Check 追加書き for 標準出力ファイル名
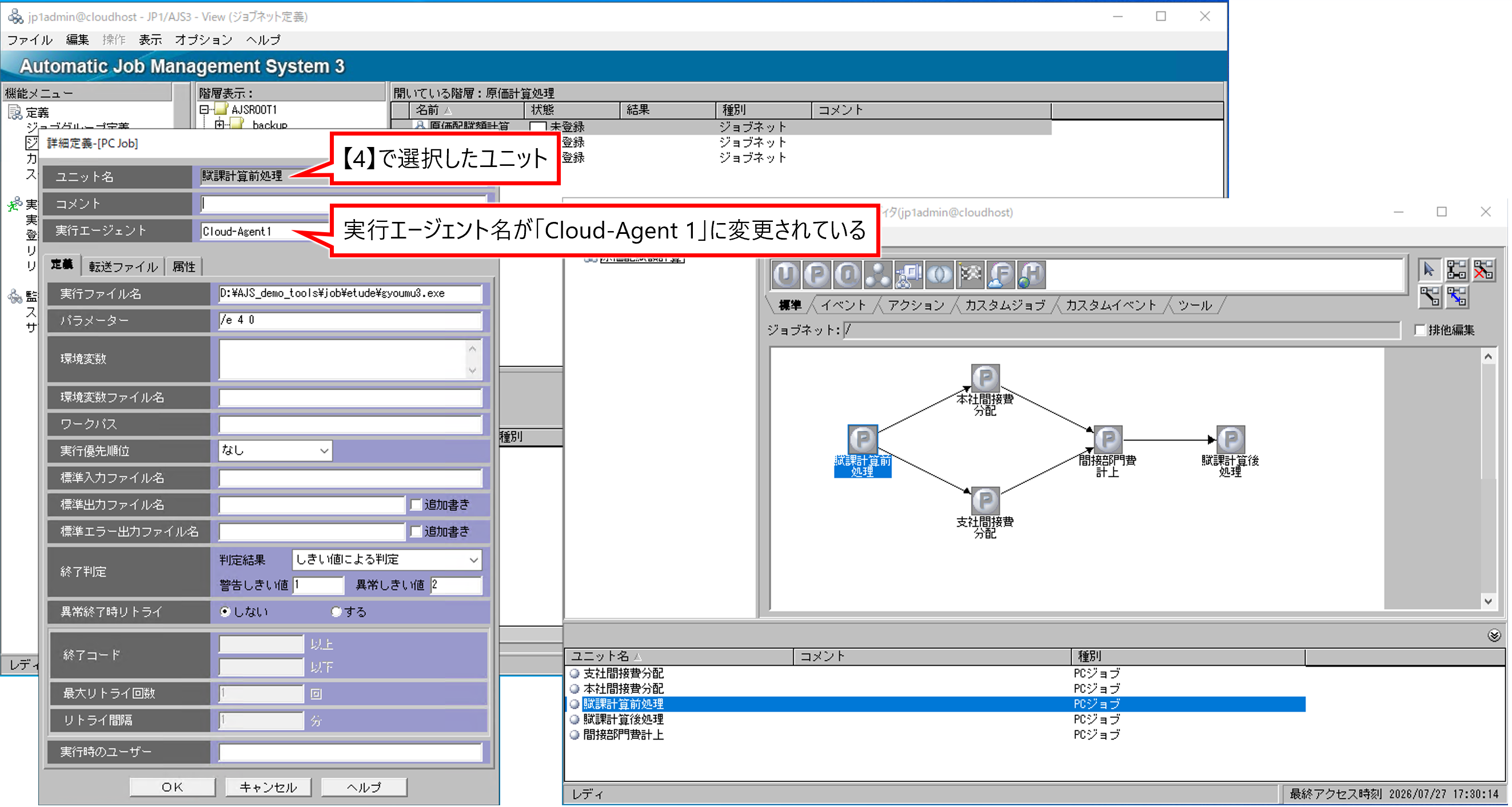The width and height of the screenshot is (1512, 807). 416,505
